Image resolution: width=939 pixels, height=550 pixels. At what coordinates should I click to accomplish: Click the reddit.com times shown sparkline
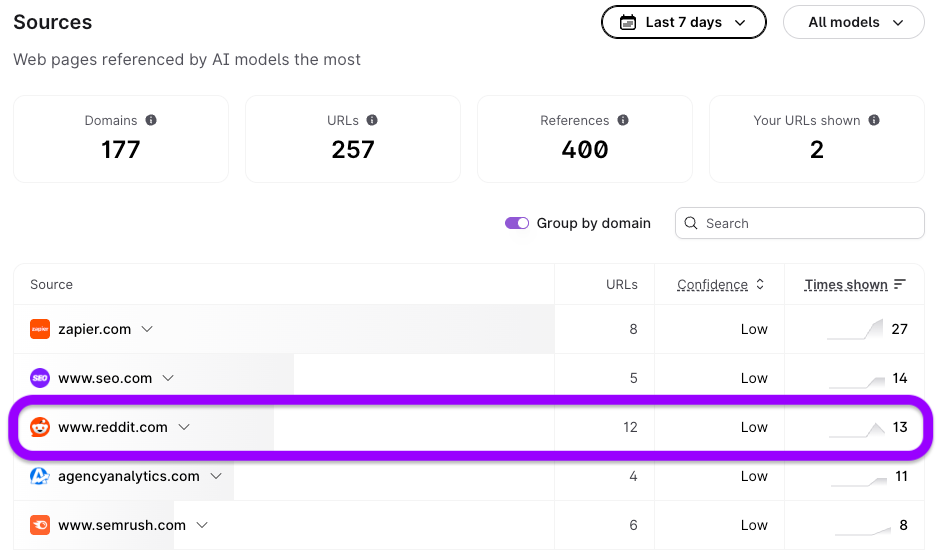pyautogui.click(x=855, y=429)
